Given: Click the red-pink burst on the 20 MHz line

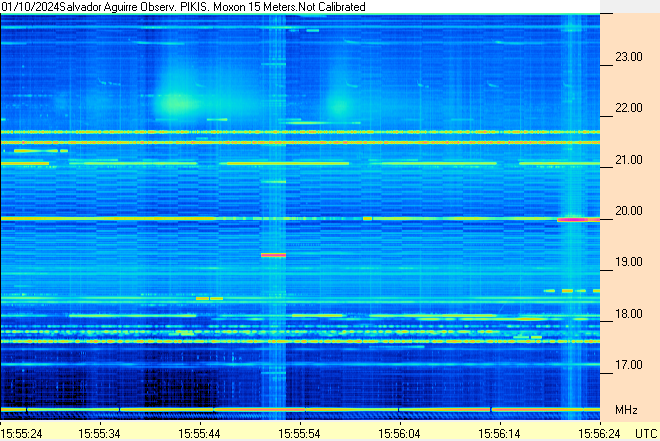Looking at the screenshot, I should pos(578,220).
